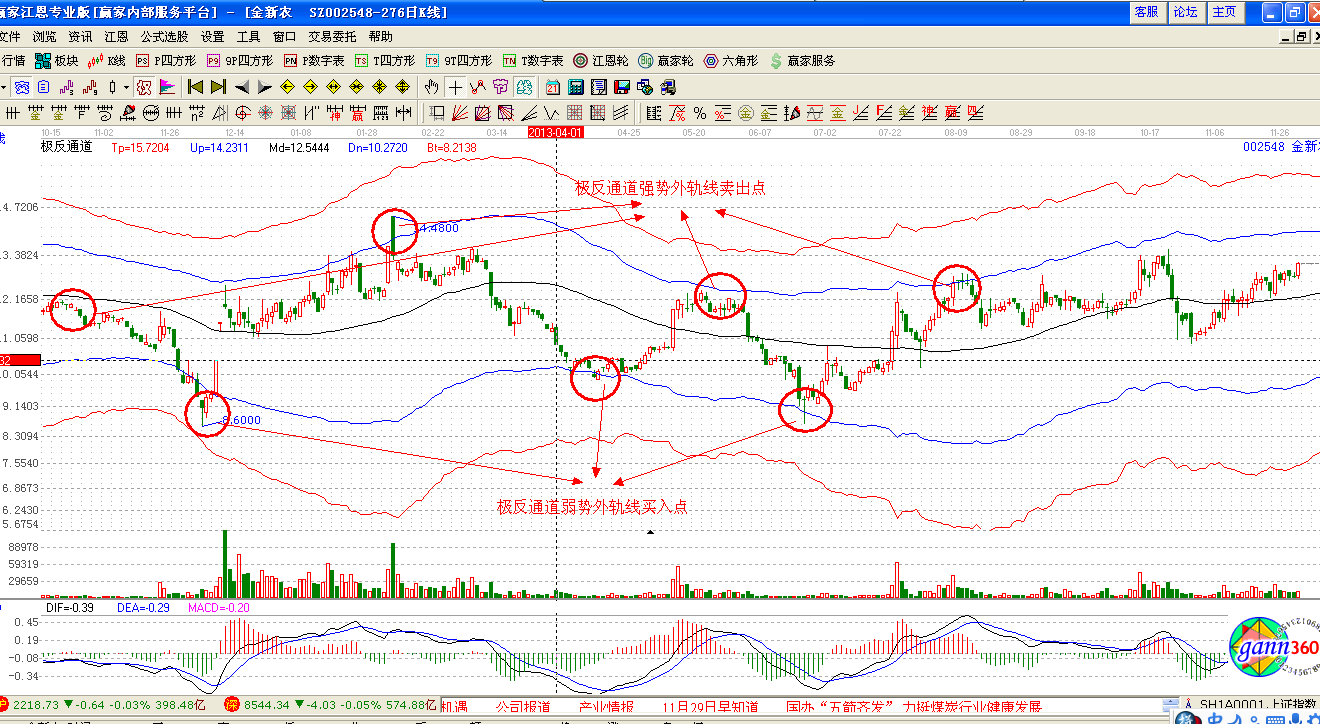Toggle the K线 candlestick chart view
This screenshot has height=724, width=1320.
pos(108,61)
